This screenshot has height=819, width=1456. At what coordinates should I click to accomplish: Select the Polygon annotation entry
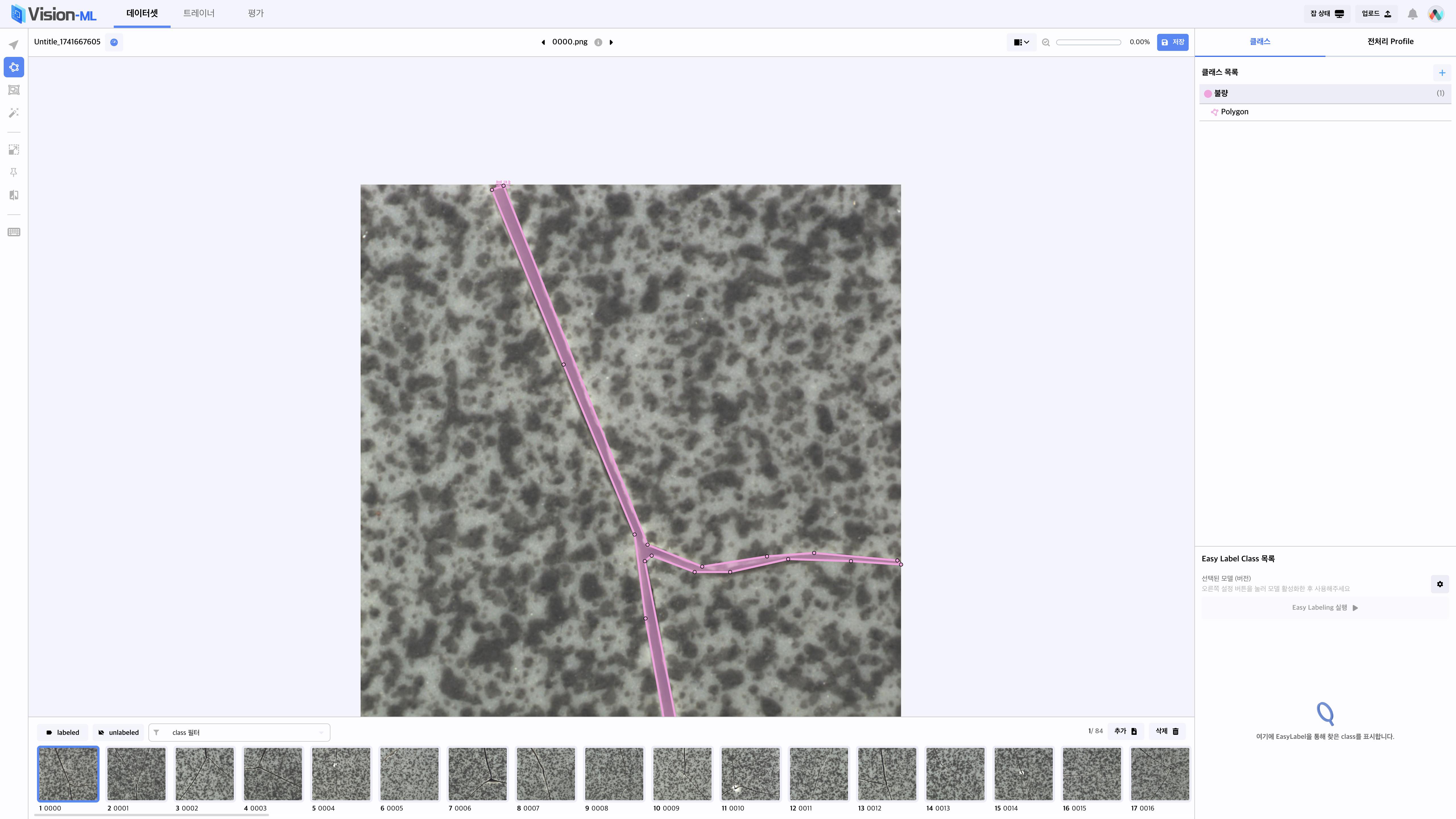1325,112
